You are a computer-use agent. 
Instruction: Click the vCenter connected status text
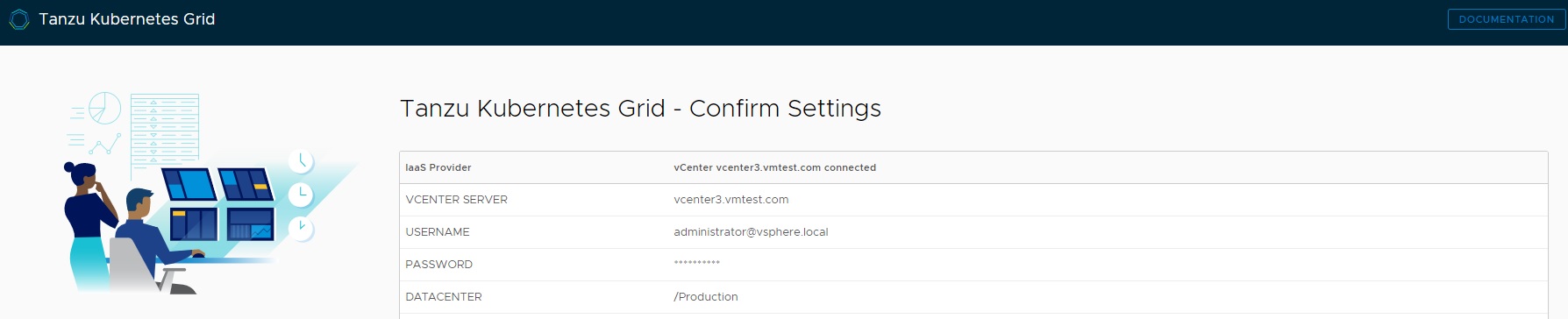point(774,167)
